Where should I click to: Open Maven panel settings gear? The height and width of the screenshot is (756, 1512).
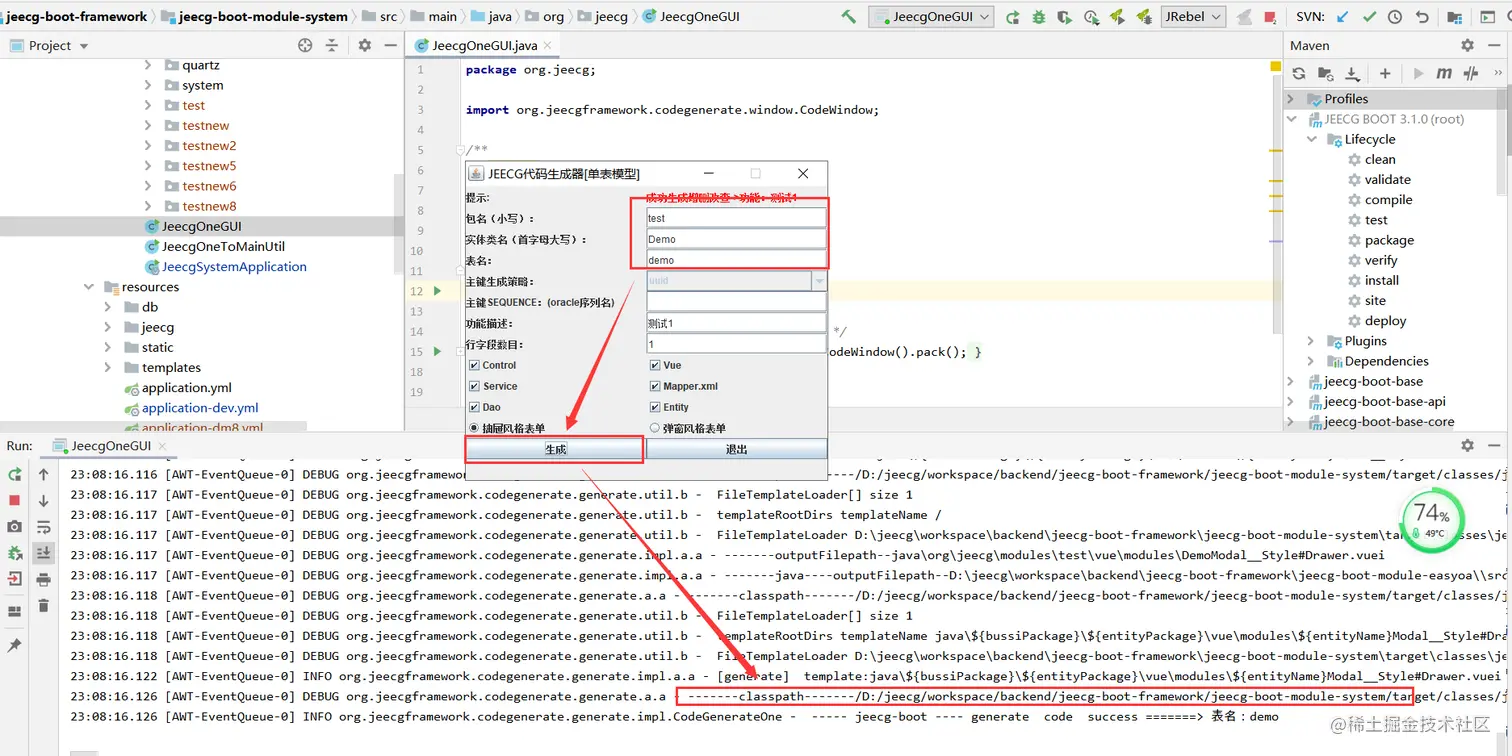(1467, 45)
